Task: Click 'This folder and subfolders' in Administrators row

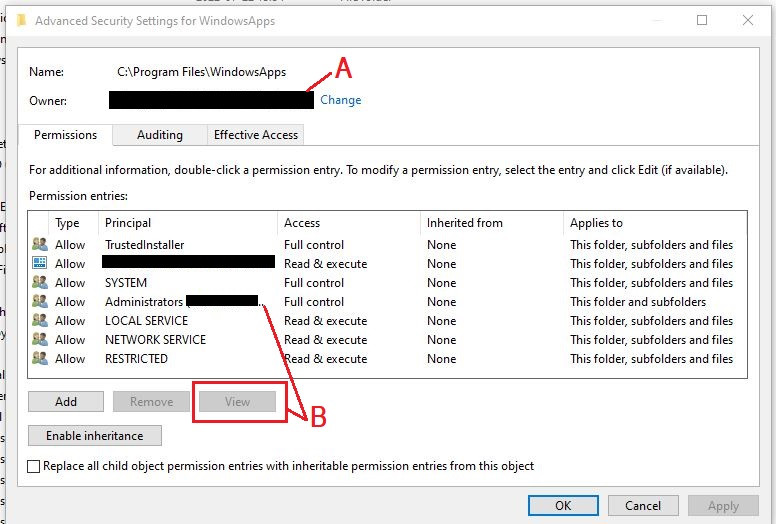Action: coord(638,302)
